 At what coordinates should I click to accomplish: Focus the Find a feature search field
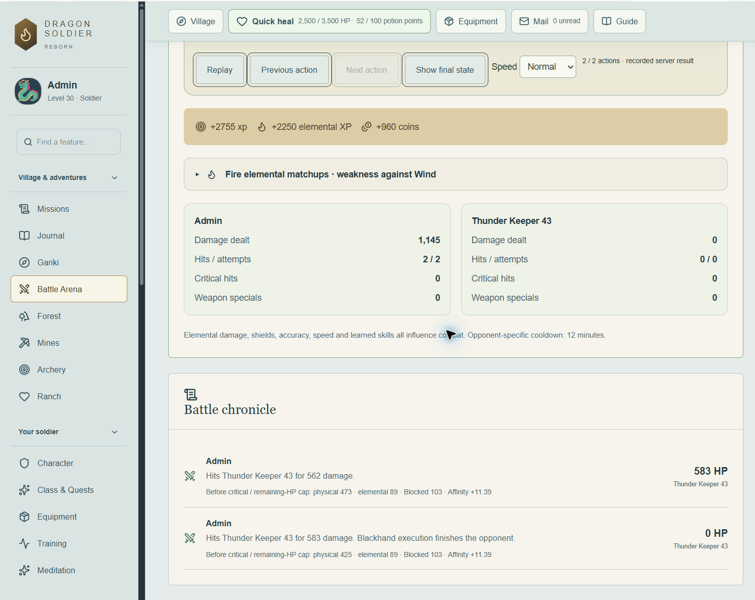pyautogui.click(x=68, y=142)
